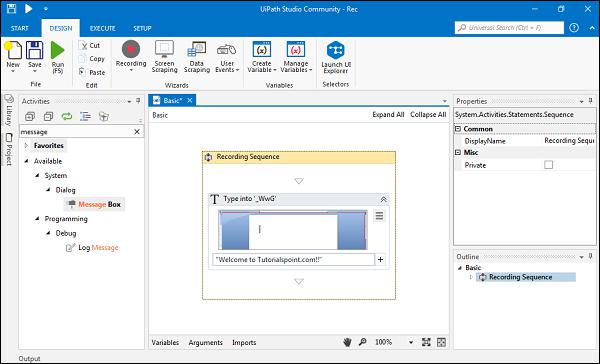Screen dimensions: 600x364
Task: Collapse the Type into activity with the chevron
Action: point(383,199)
